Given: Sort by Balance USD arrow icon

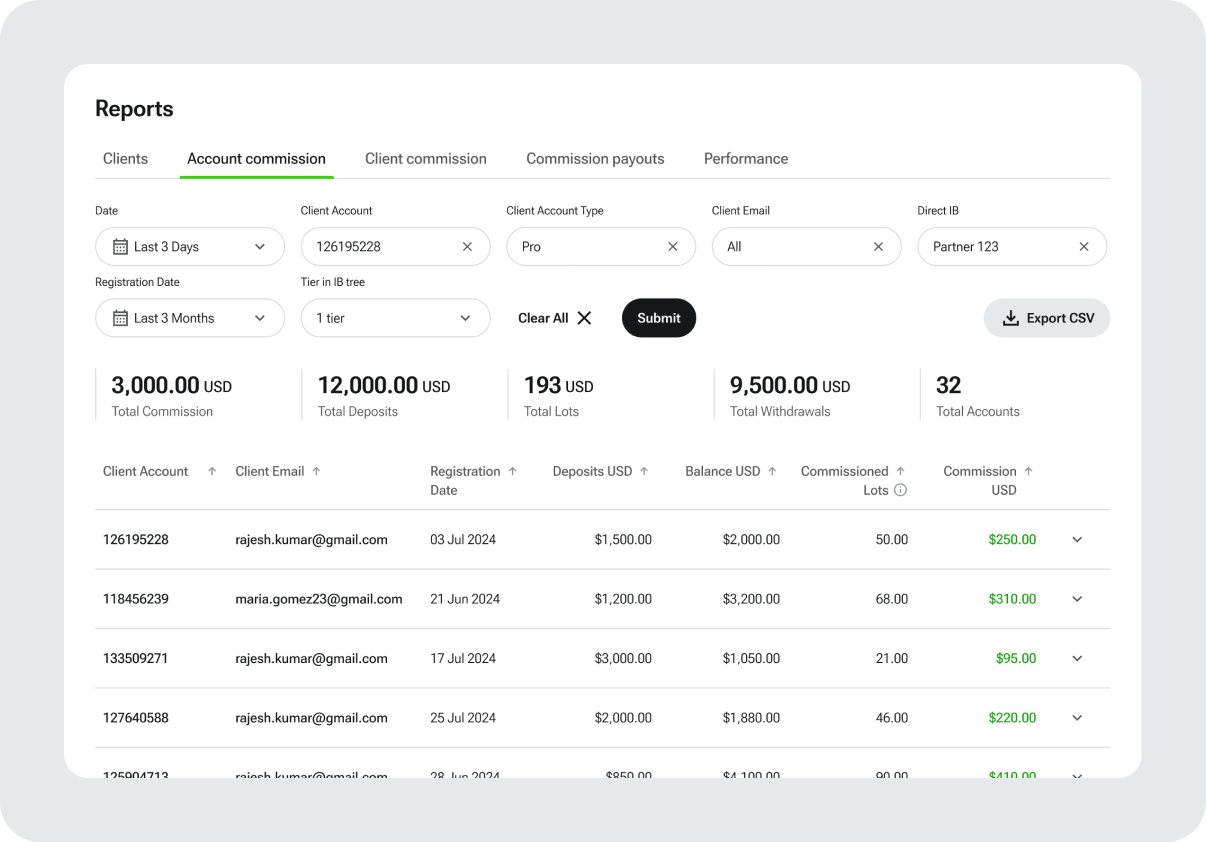Looking at the screenshot, I should pyautogui.click(x=772, y=471).
